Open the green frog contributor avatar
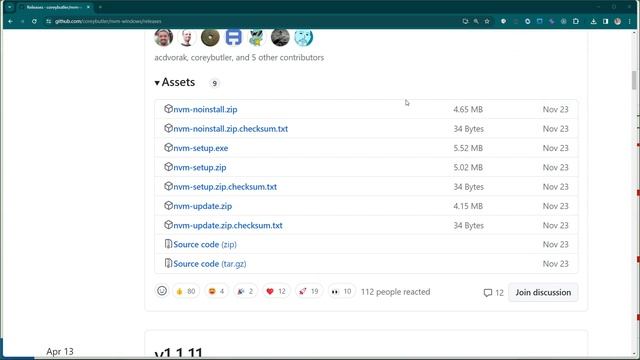The height and width of the screenshot is (360, 640). click(x=257, y=38)
